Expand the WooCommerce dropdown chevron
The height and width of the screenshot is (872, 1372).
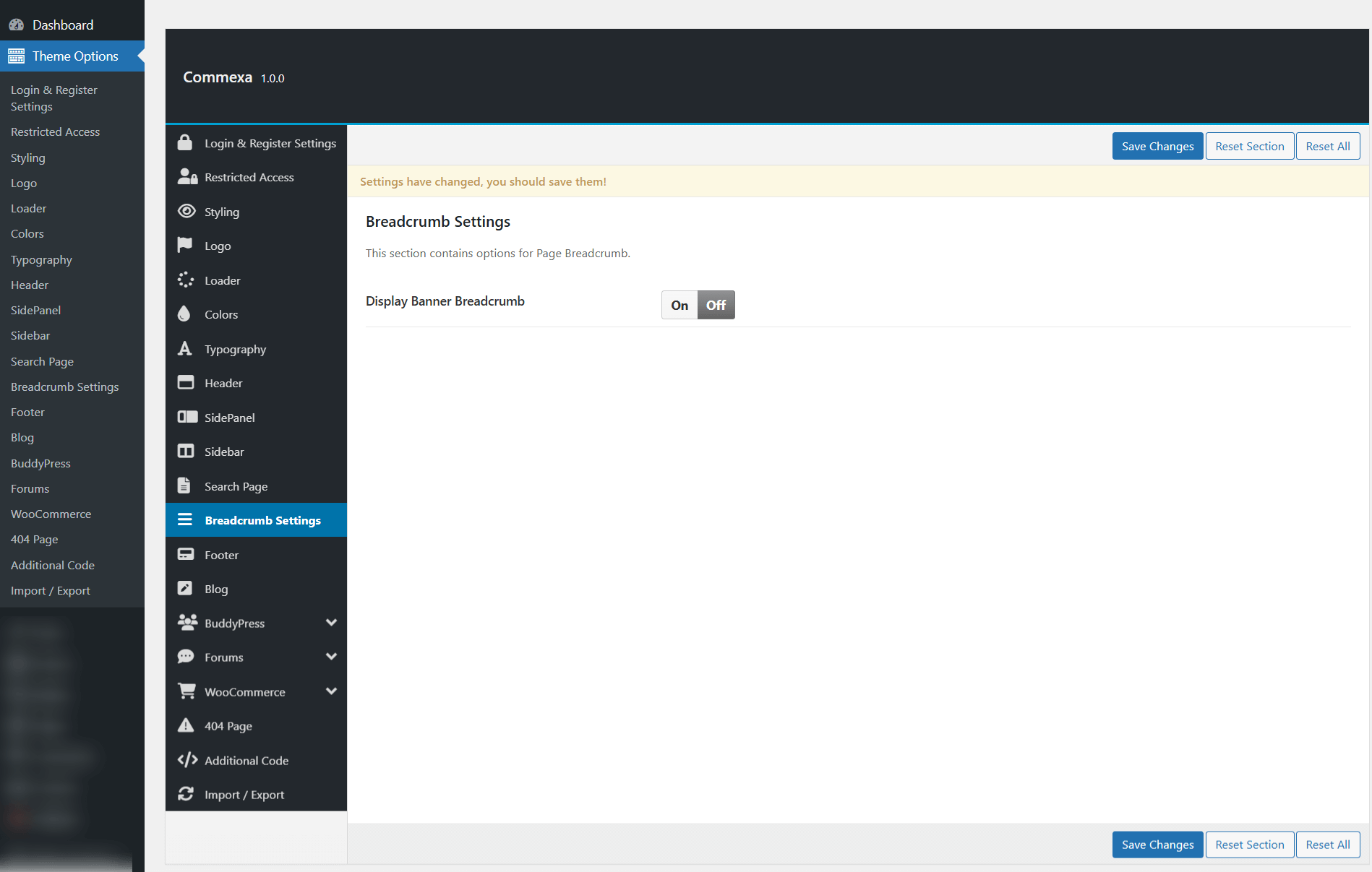click(x=331, y=691)
